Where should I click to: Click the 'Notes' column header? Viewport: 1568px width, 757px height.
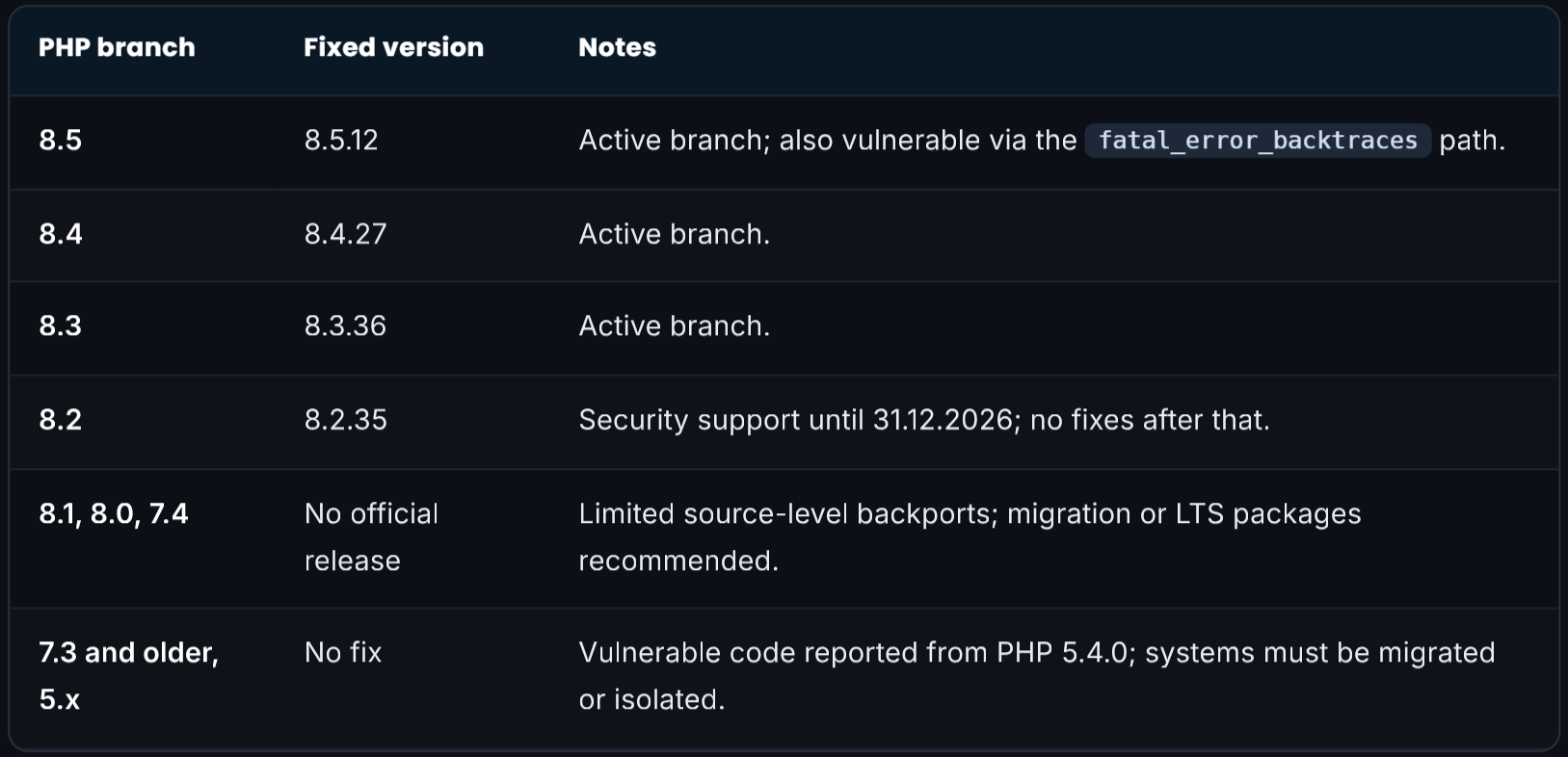(617, 47)
